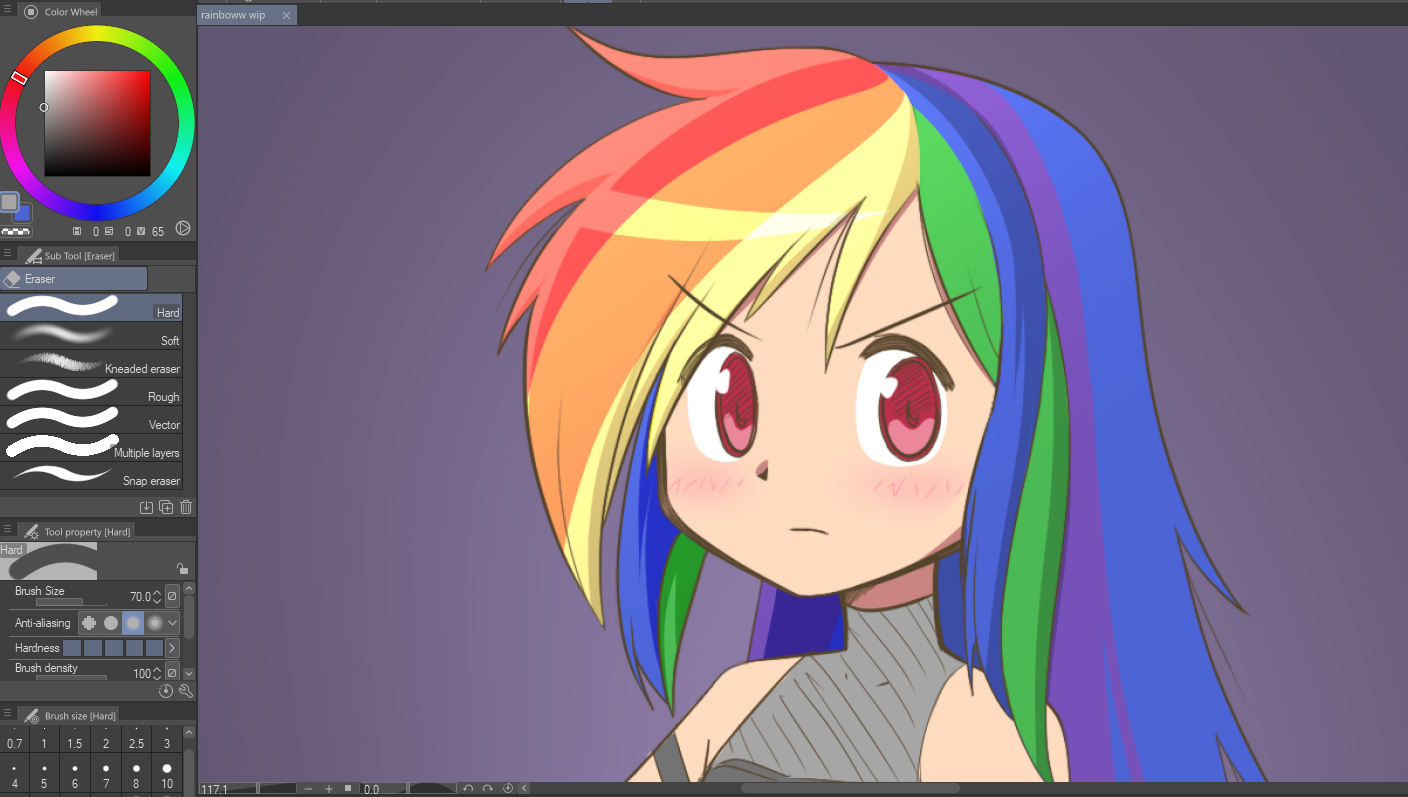Pick the Multiple layers eraser
This screenshot has width=1408, height=797.
[x=91, y=447]
